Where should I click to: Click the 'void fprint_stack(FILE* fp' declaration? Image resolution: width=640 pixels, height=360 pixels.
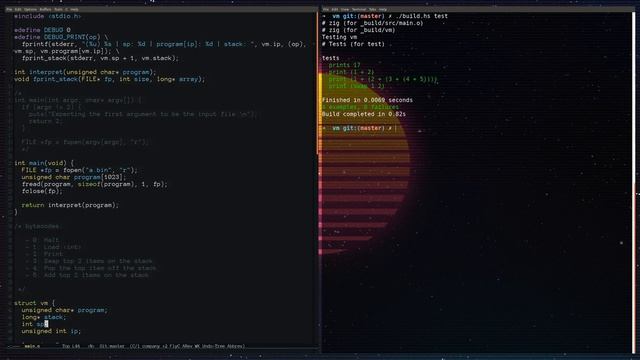(x=109, y=79)
